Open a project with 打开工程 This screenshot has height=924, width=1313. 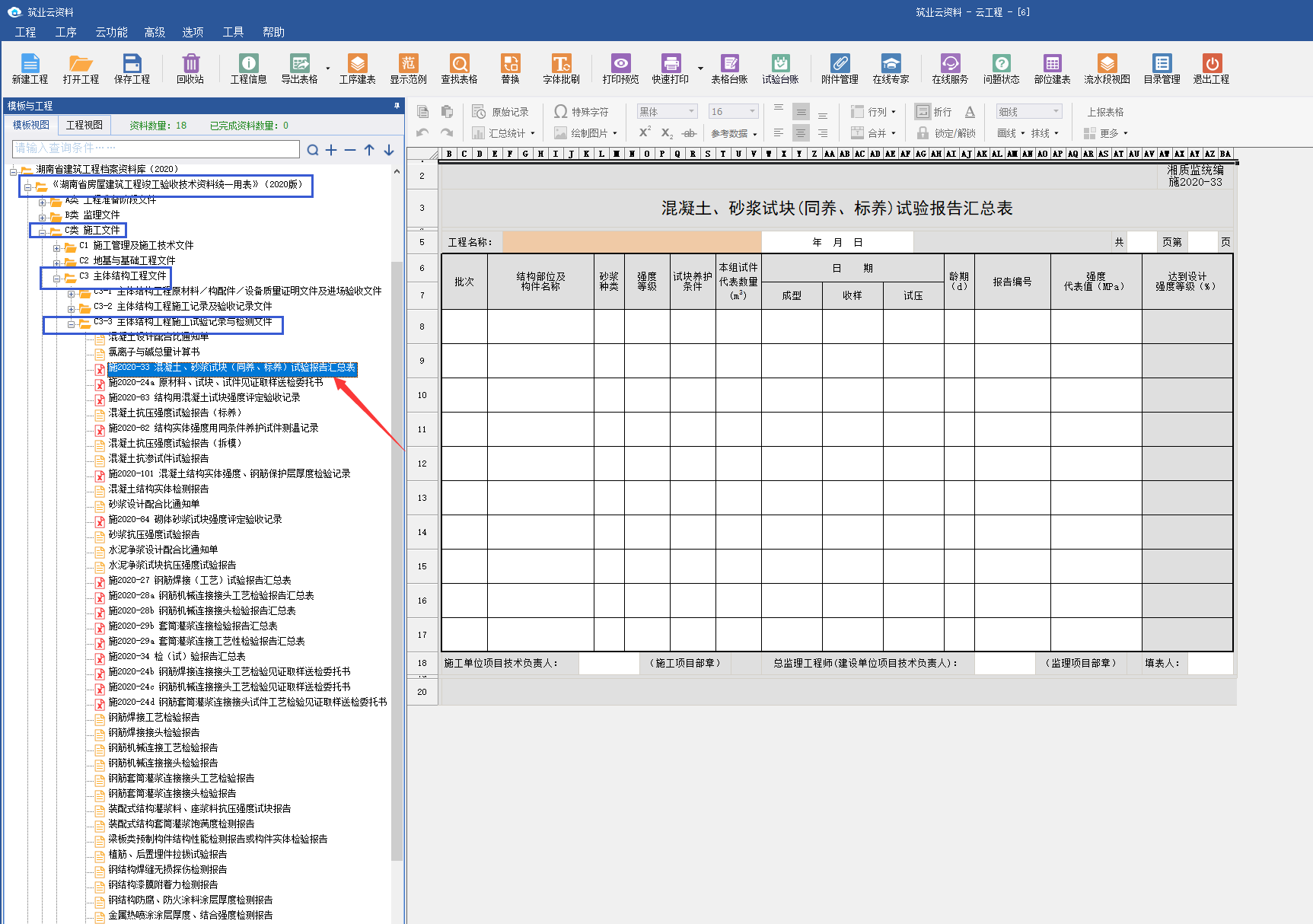[x=81, y=69]
